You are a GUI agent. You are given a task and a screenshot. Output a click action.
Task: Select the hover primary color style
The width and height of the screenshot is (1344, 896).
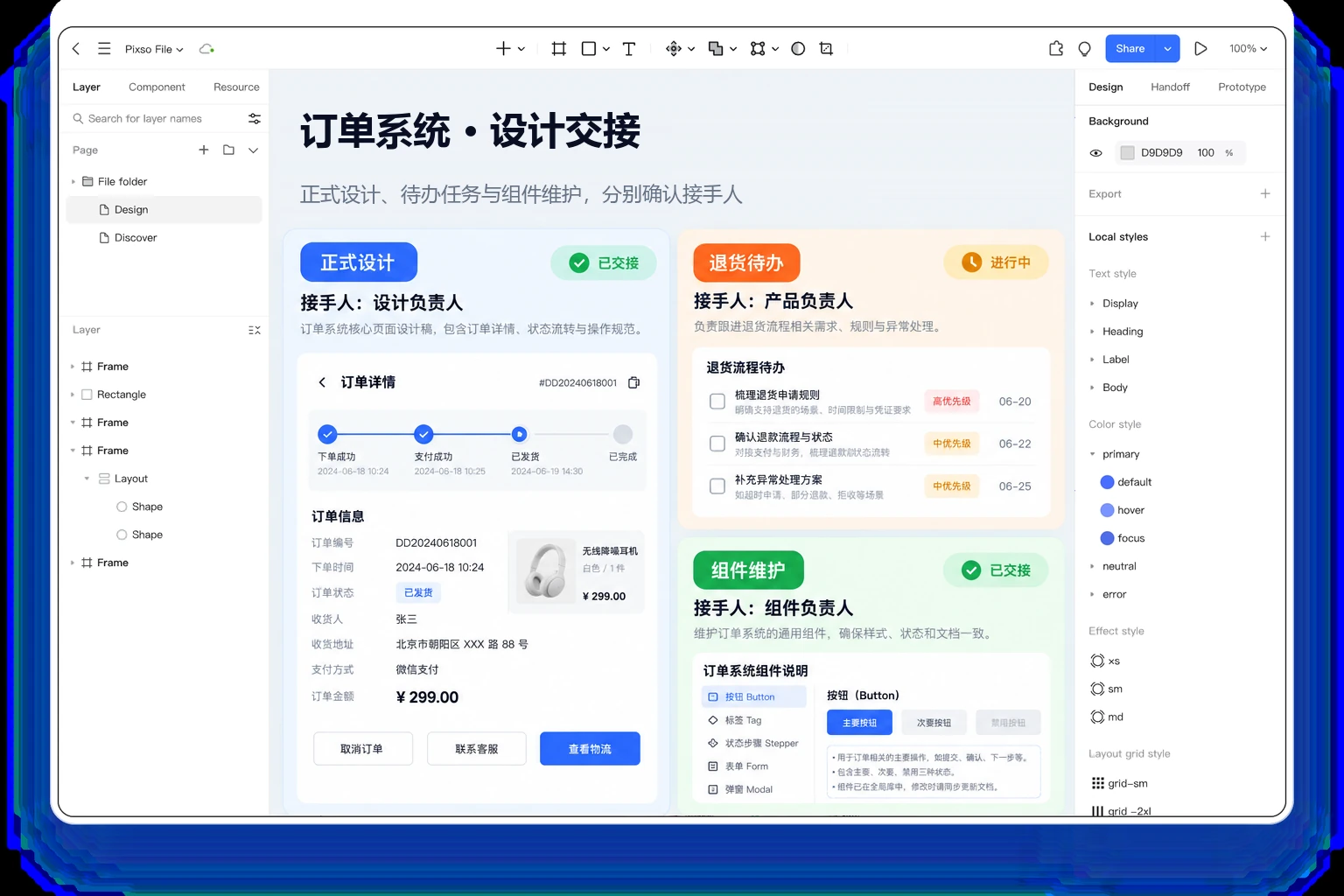pos(1122,510)
